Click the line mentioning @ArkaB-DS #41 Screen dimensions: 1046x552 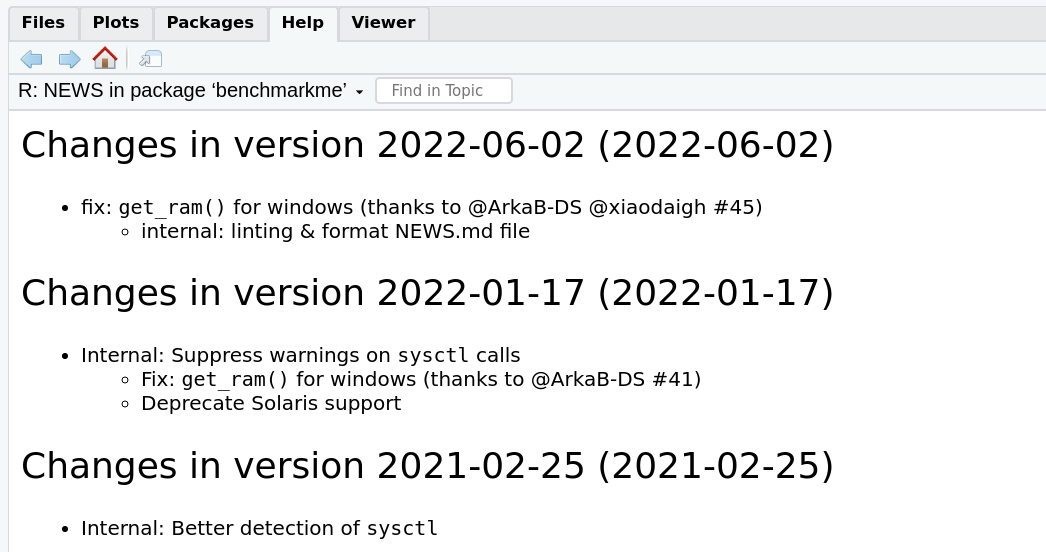[x=421, y=380]
